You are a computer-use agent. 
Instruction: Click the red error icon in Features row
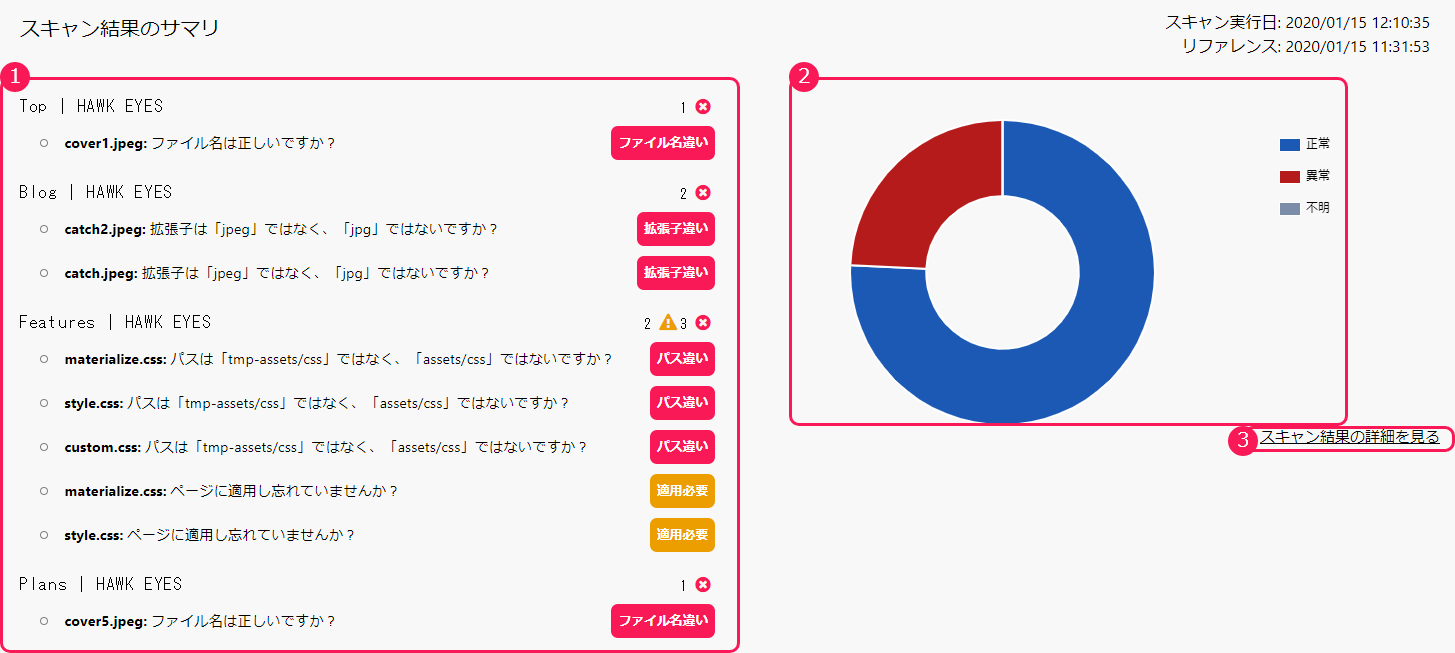coord(703,323)
